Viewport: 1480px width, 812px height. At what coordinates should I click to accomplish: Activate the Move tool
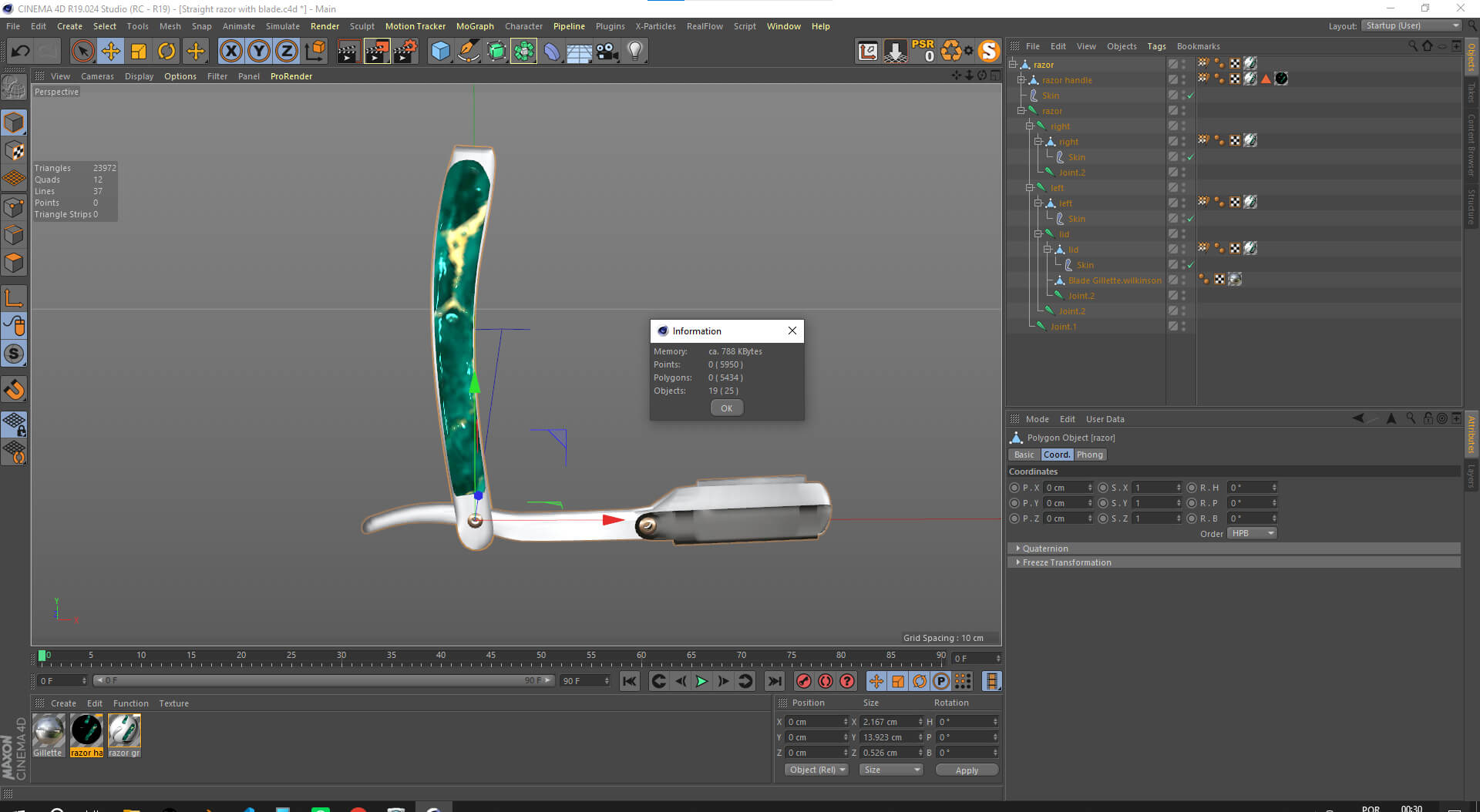[x=110, y=52]
